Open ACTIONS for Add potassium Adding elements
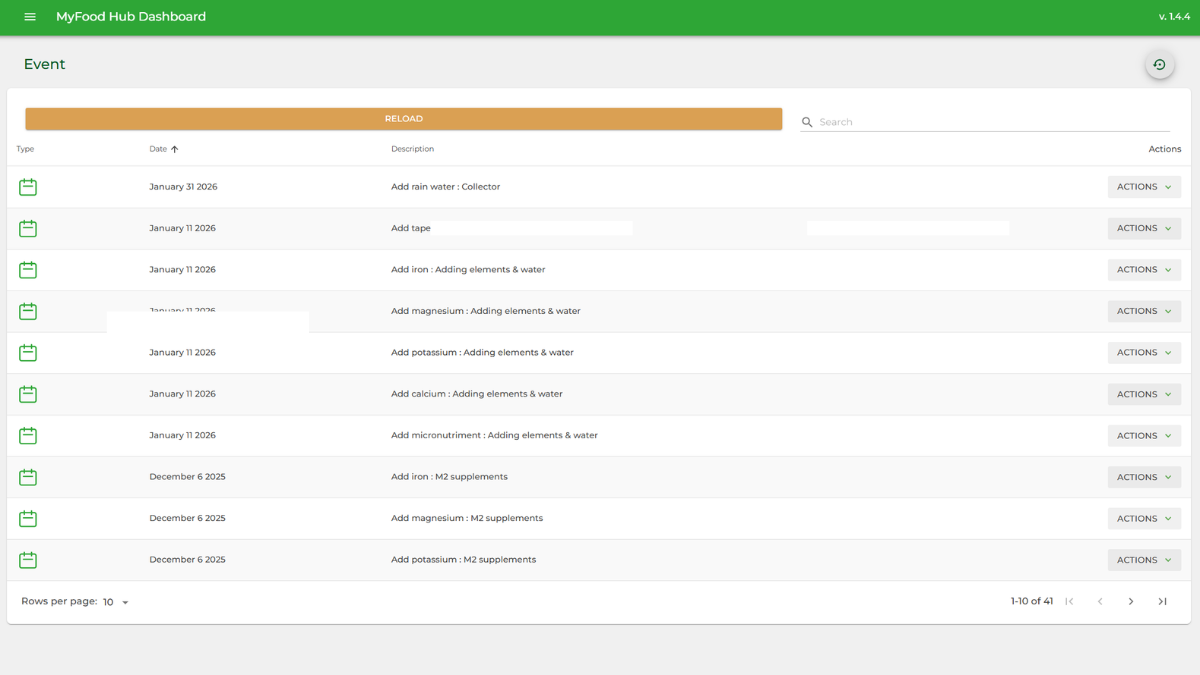Image resolution: width=1200 pixels, height=675 pixels. pyautogui.click(x=1144, y=353)
